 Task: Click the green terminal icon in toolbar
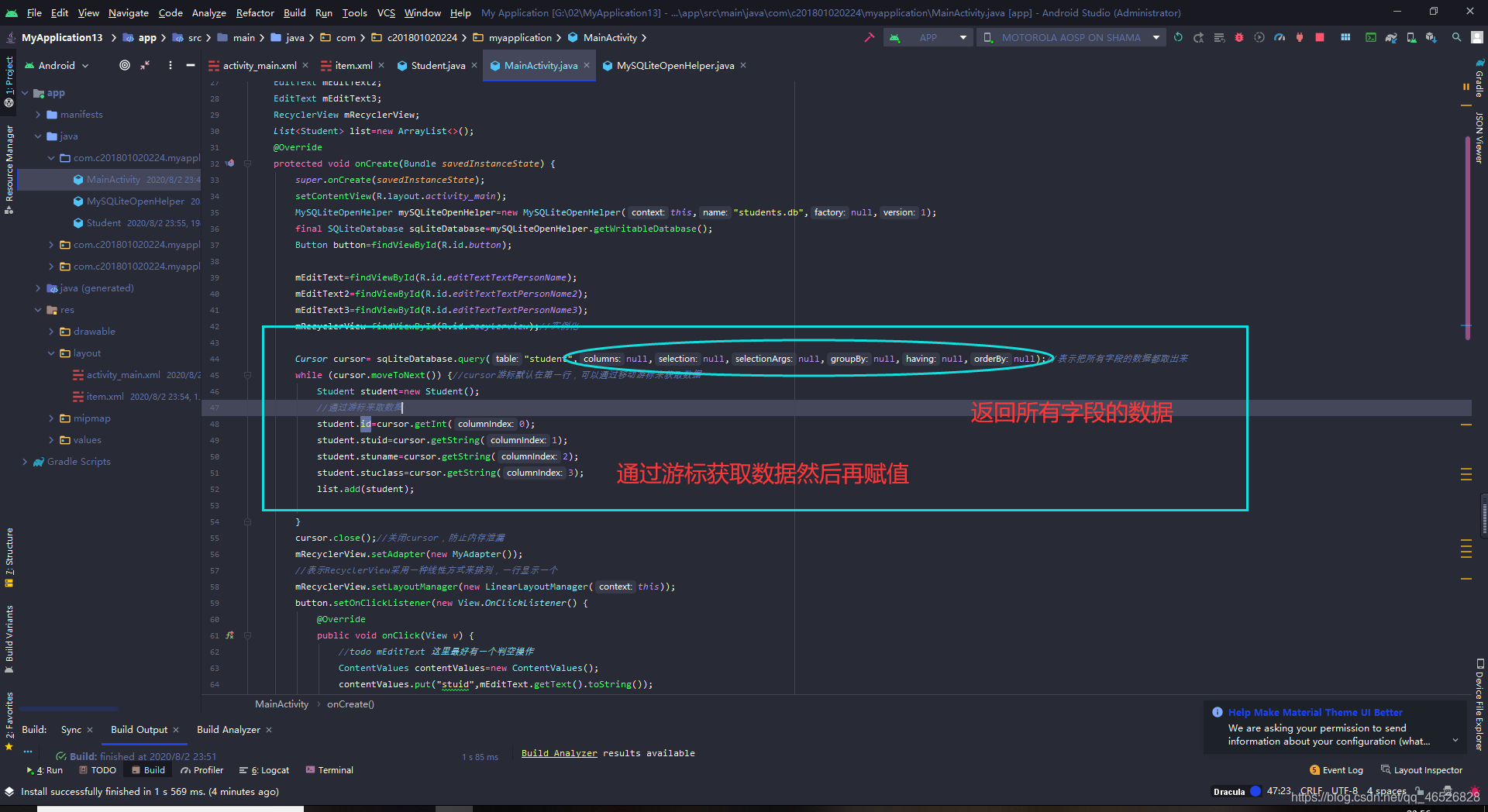point(1371,37)
